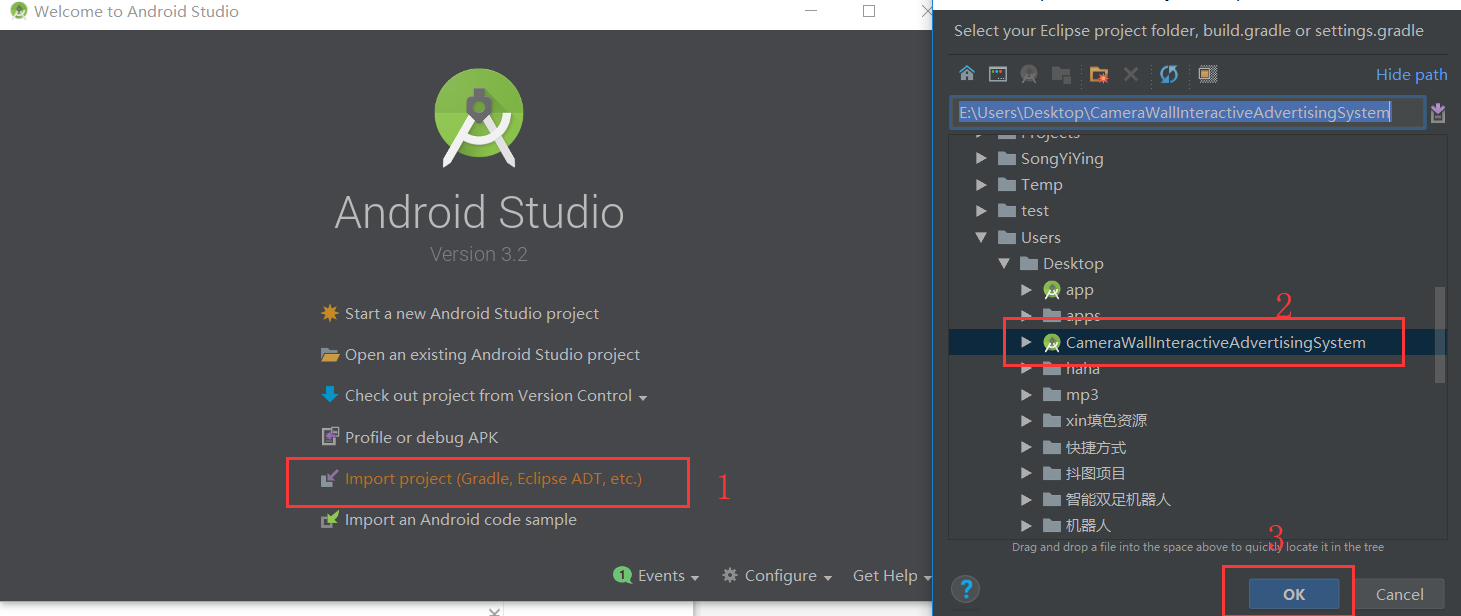Toggle Show Hidden Files icon
This screenshot has width=1461, height=616.
coord(1207,73)
